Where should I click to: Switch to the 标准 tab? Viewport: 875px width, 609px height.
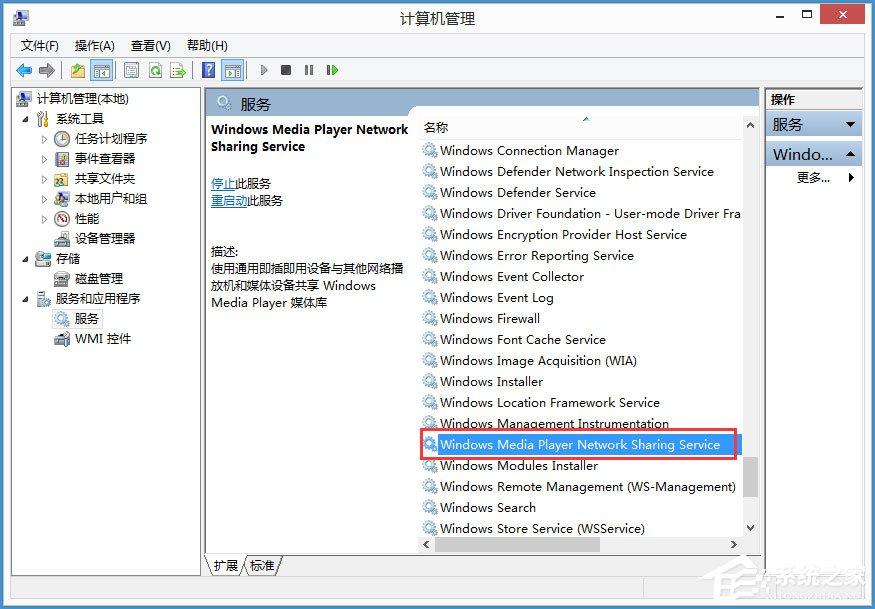260,565
